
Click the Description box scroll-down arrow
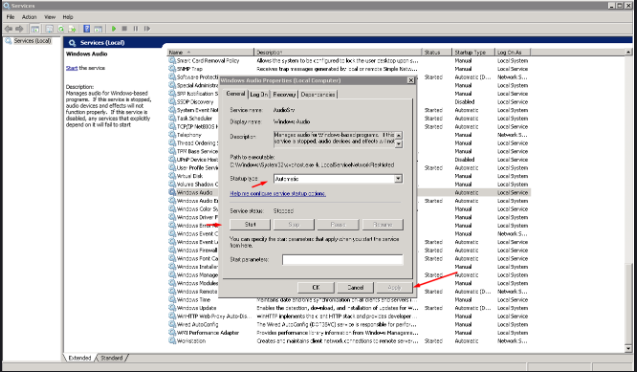coord(399,144)
